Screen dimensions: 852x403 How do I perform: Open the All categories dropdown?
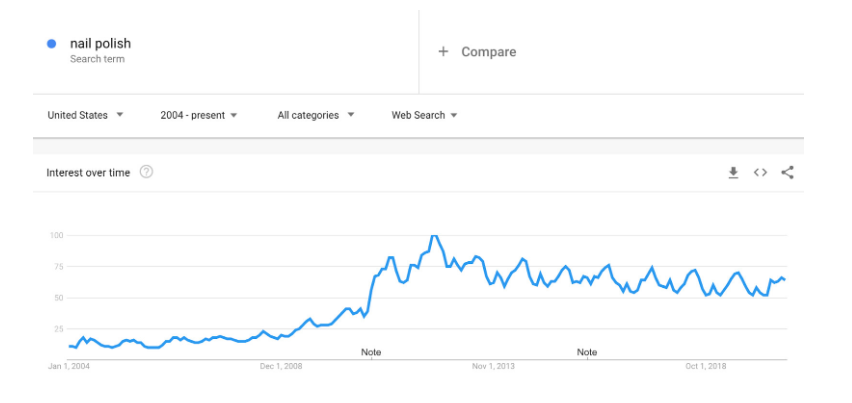point(315,115)
